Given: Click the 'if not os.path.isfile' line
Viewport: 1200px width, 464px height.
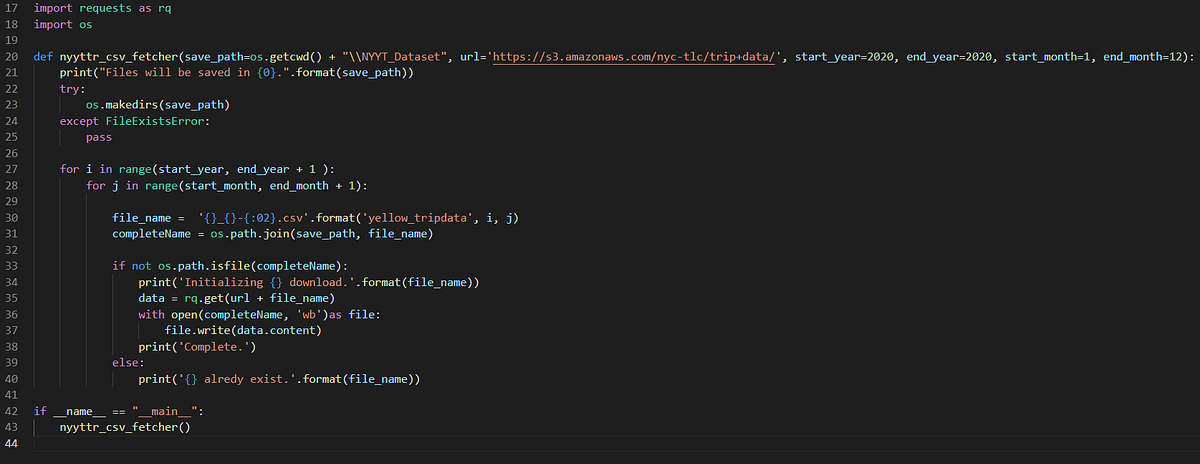Looking at the screenshot, I should (x=230, y=265).
